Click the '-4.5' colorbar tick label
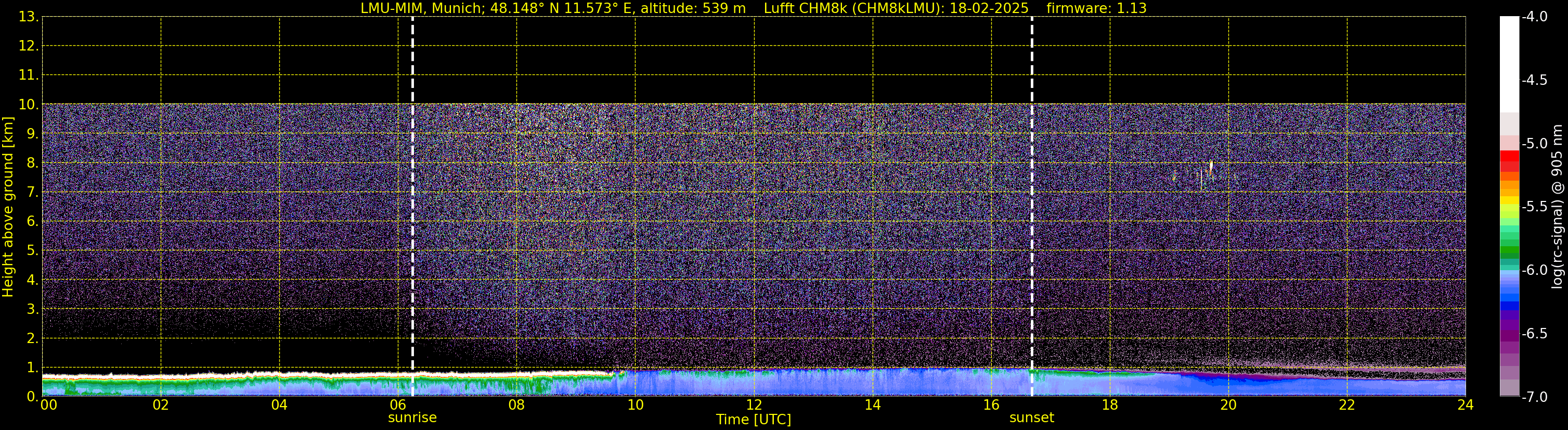This screenshot has height=430, width=1568. (x=1534, y=80)
